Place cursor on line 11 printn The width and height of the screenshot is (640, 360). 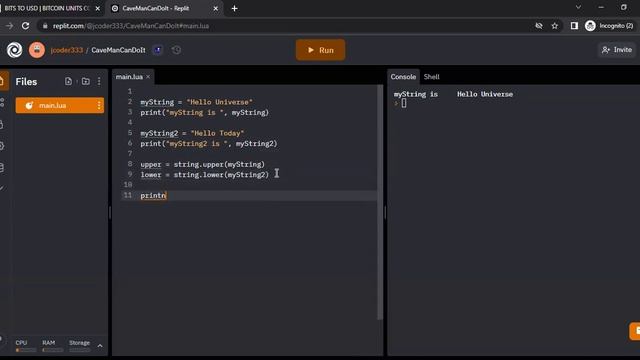(x=153, y=196)
